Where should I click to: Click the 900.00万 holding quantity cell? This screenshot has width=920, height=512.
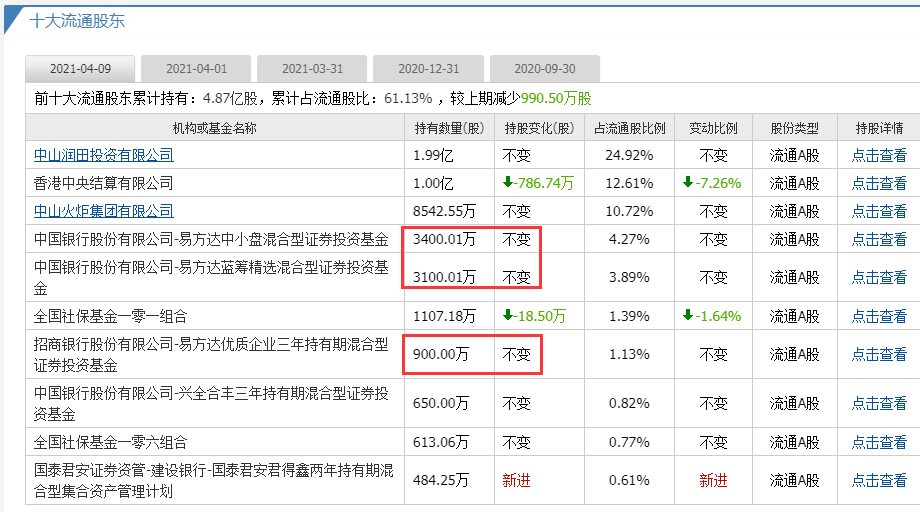coord(449,354)
